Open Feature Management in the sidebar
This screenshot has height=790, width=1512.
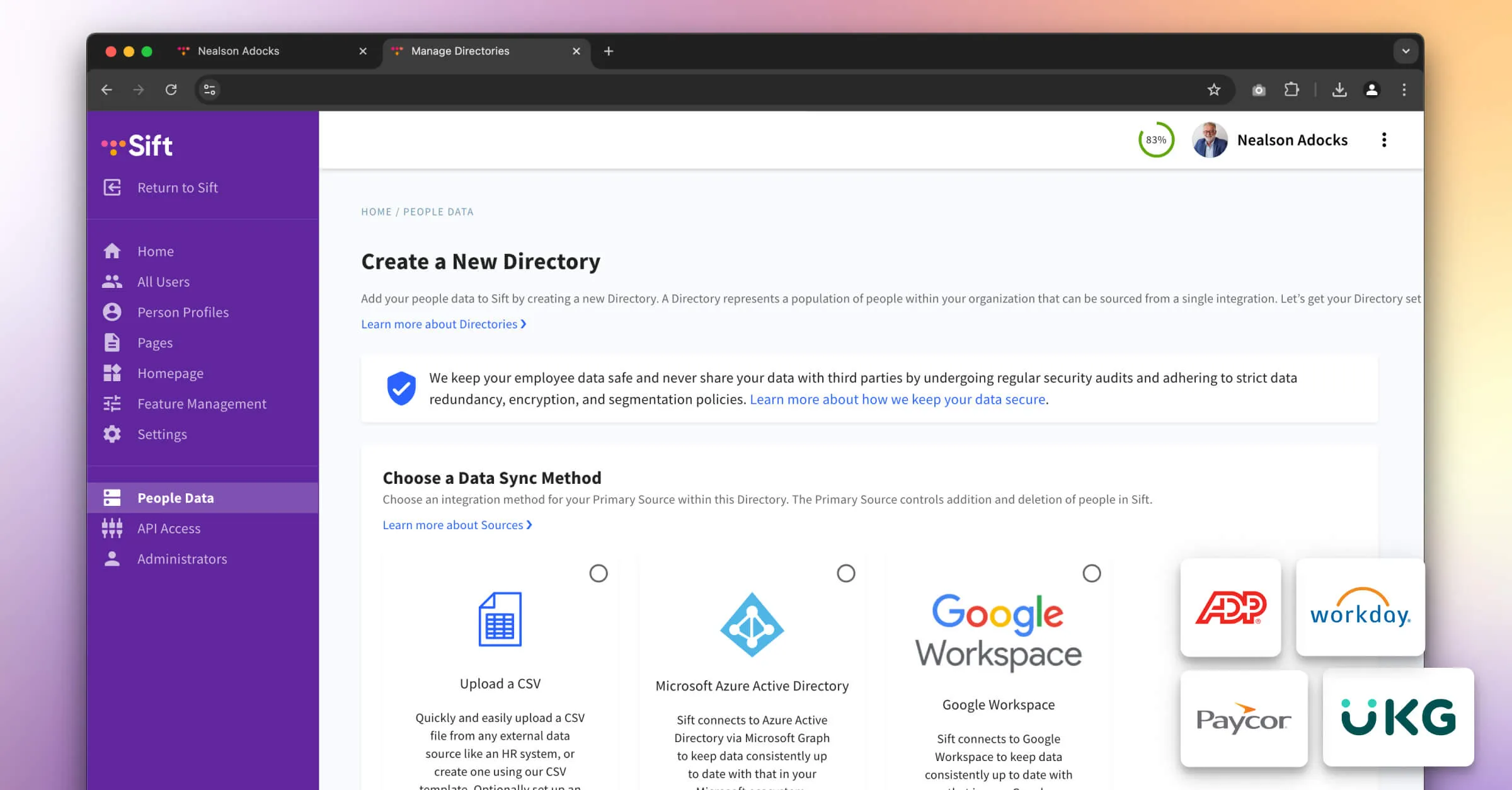[202, 404]
